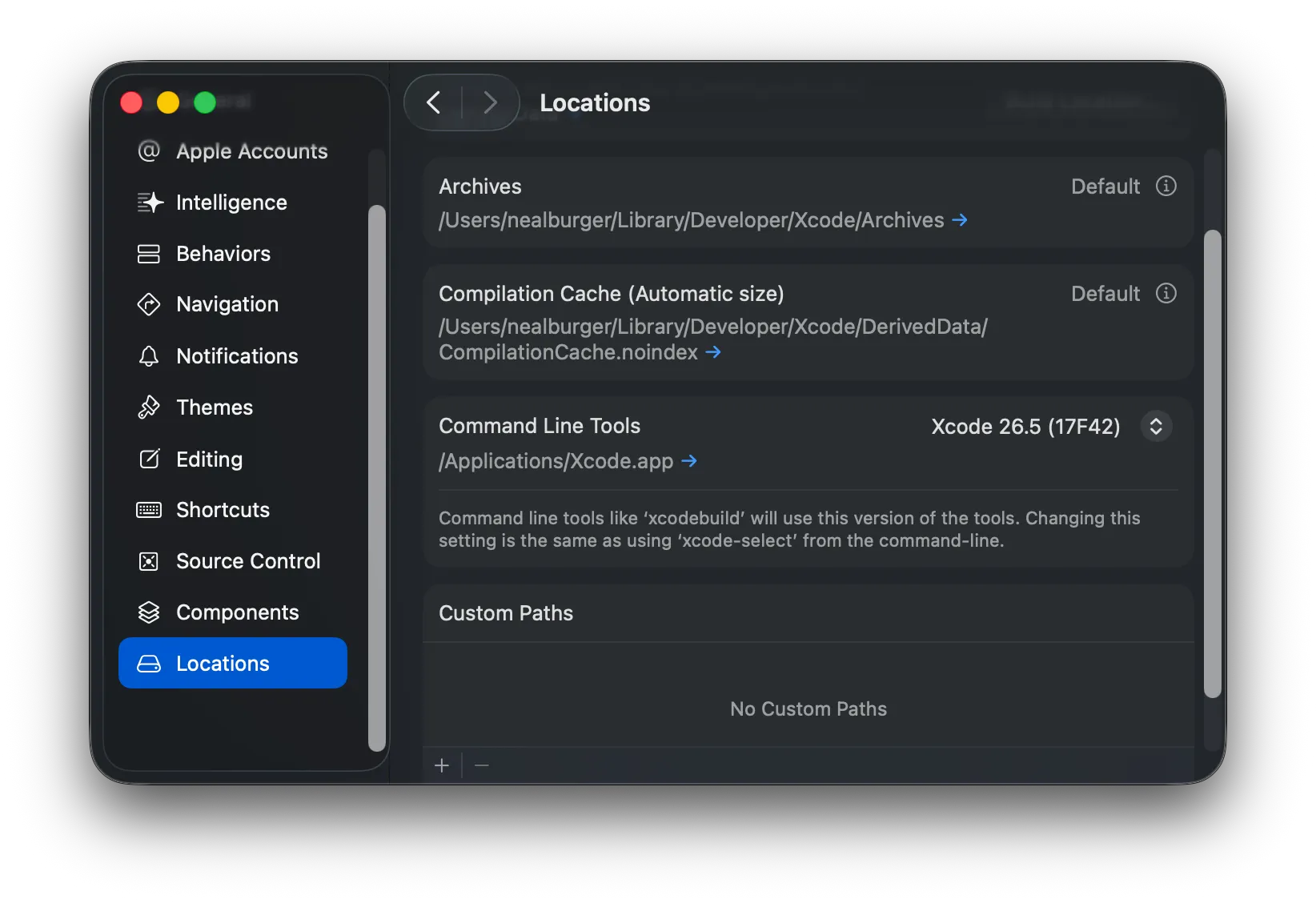Minimize window with the yellow button
This screenshot has width=1316, height=903.
[x=168, y=102]
